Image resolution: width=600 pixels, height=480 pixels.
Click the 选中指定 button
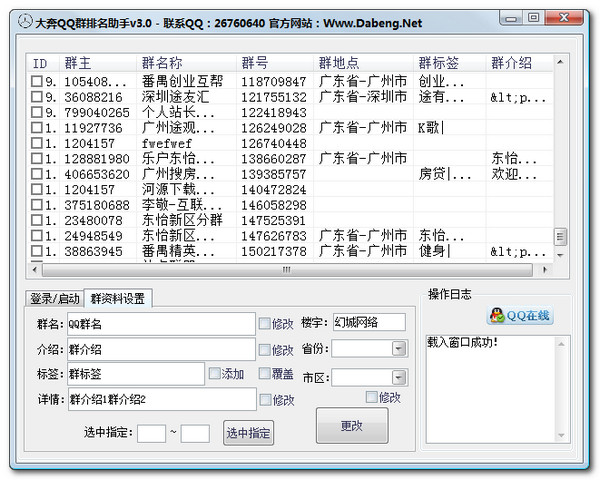tap(248, 433)
